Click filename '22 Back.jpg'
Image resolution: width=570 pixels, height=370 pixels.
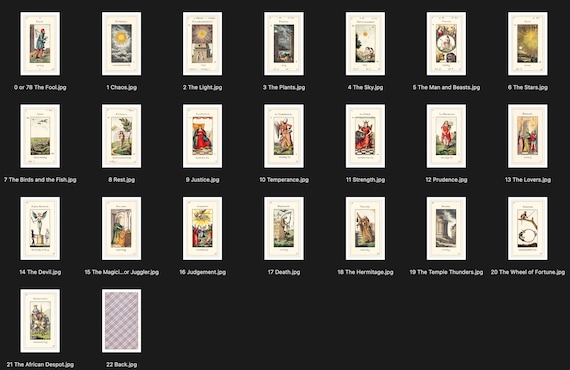121,364
